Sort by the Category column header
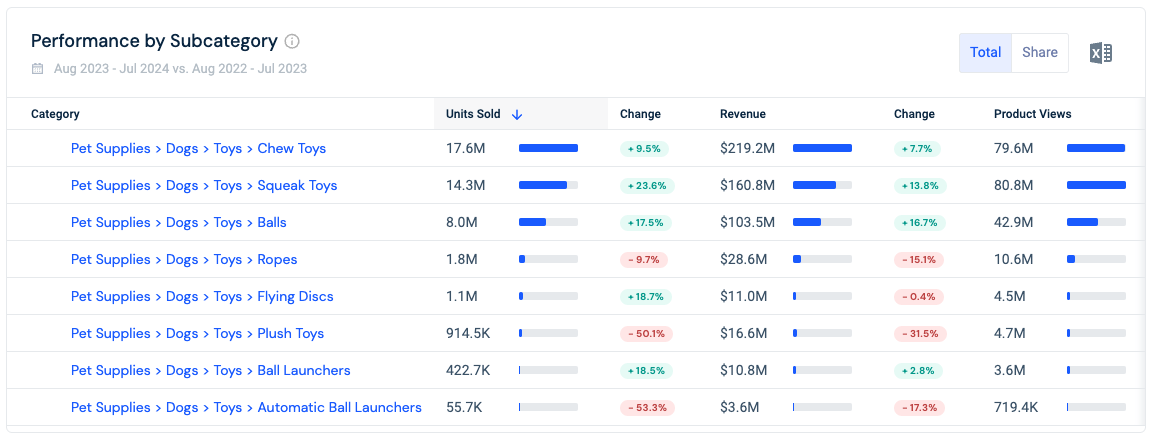The height and width of the screenshot is (439, 1154). 55,114
